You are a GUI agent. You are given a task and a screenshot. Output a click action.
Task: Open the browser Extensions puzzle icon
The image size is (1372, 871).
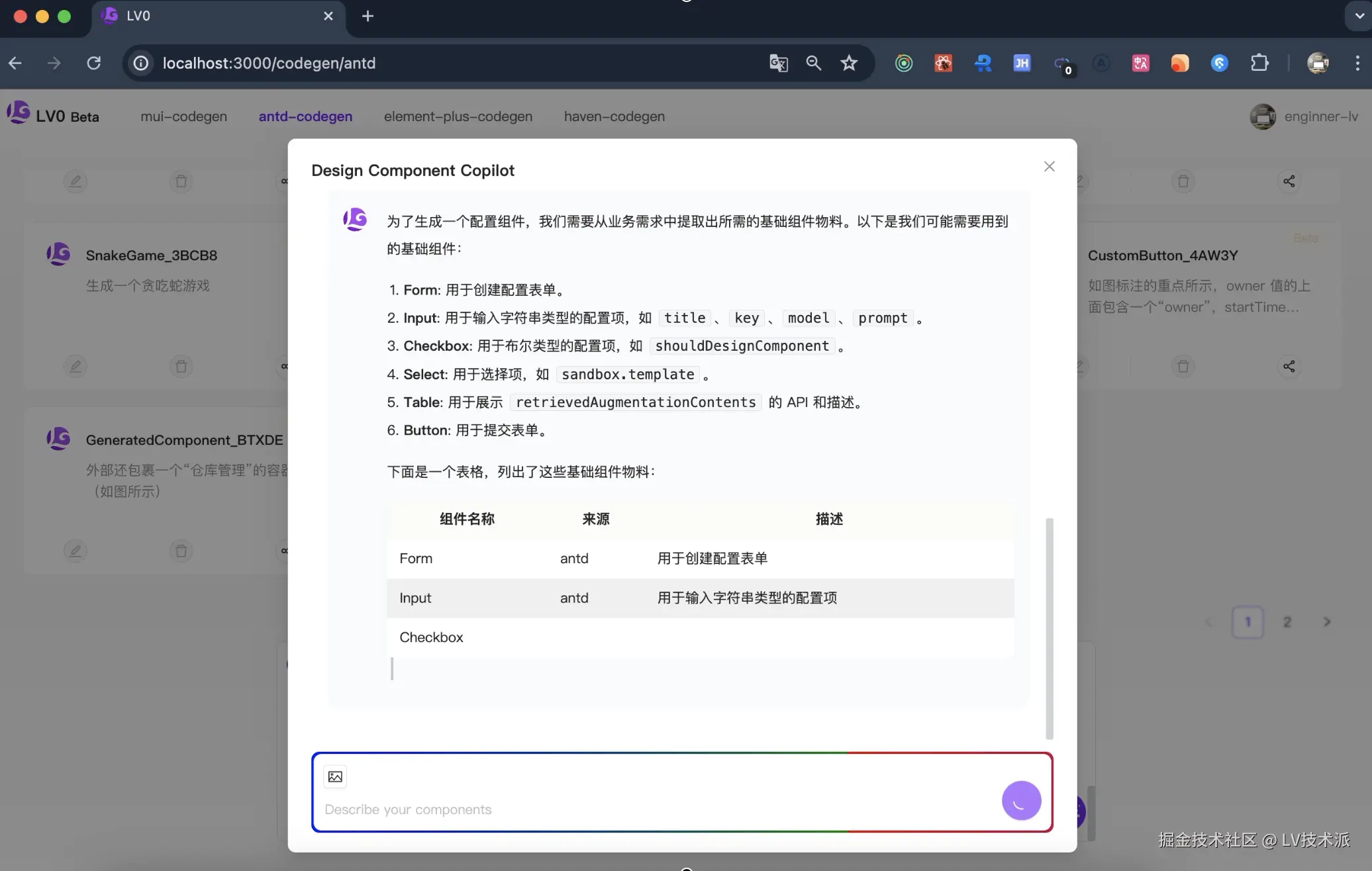click(x=1259, y=63)
